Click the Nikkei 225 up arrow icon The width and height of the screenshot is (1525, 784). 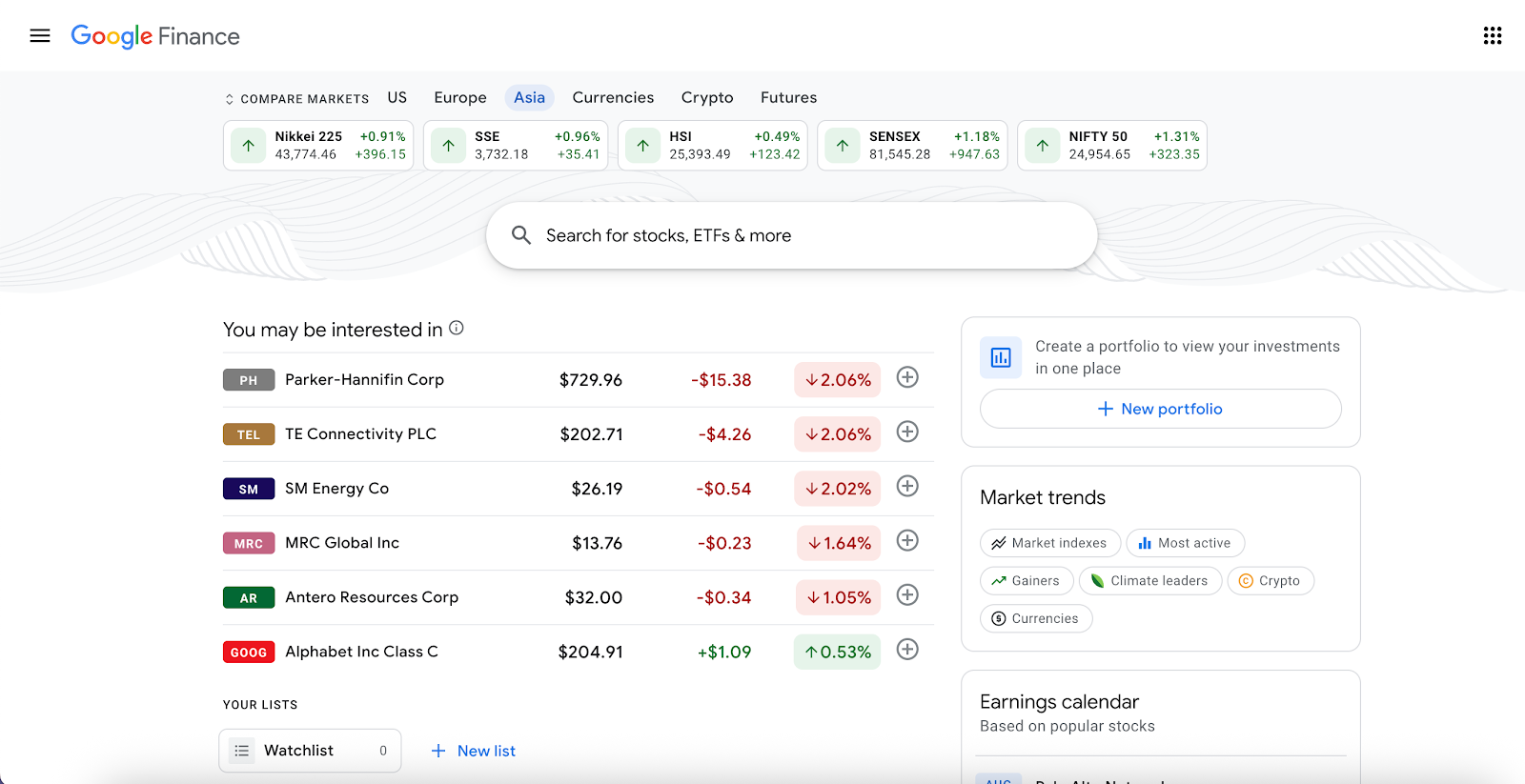click(249, 146)
